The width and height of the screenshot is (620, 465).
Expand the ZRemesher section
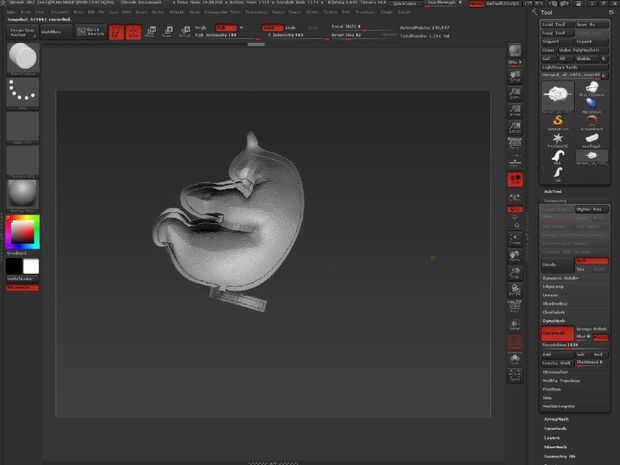pyautogui.click(x=556, y=370)
